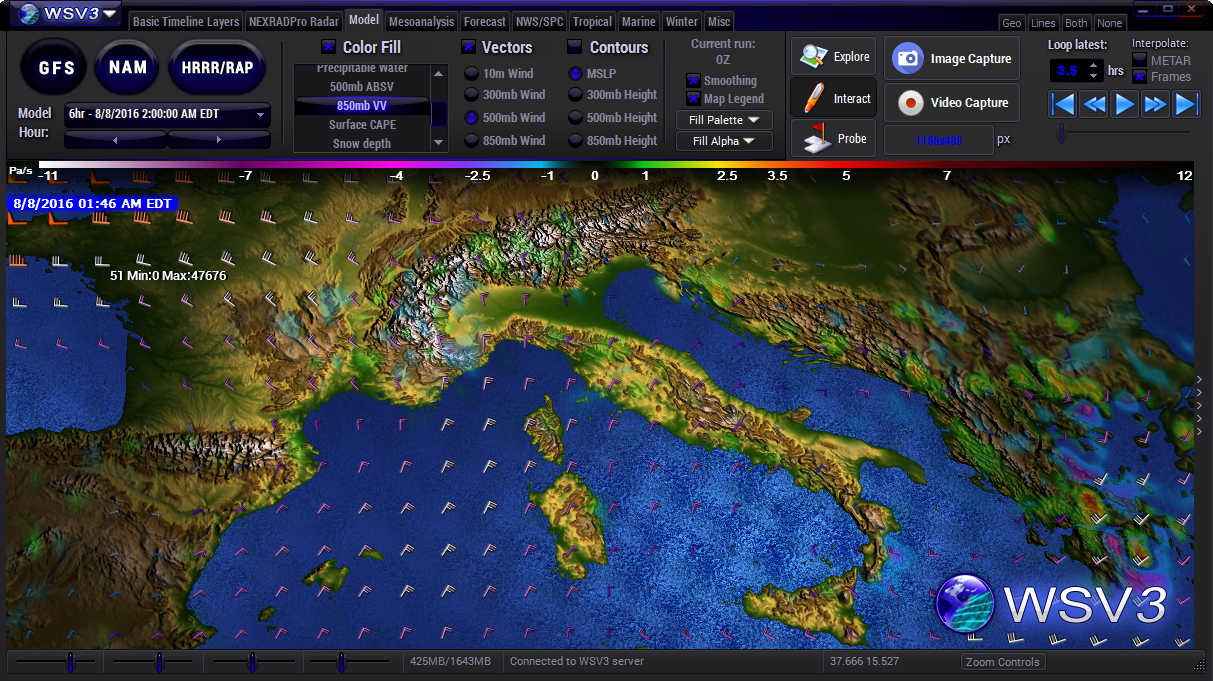The width and height of the screenshot is (1213, 681).
Task: Select the 850mb Height contour option
Action: pos(576,141)
